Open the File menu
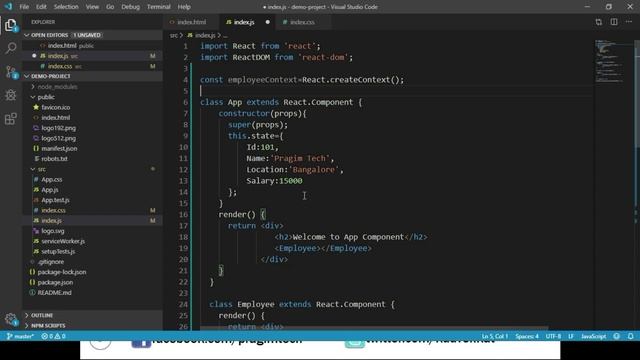 click(24, 7)
